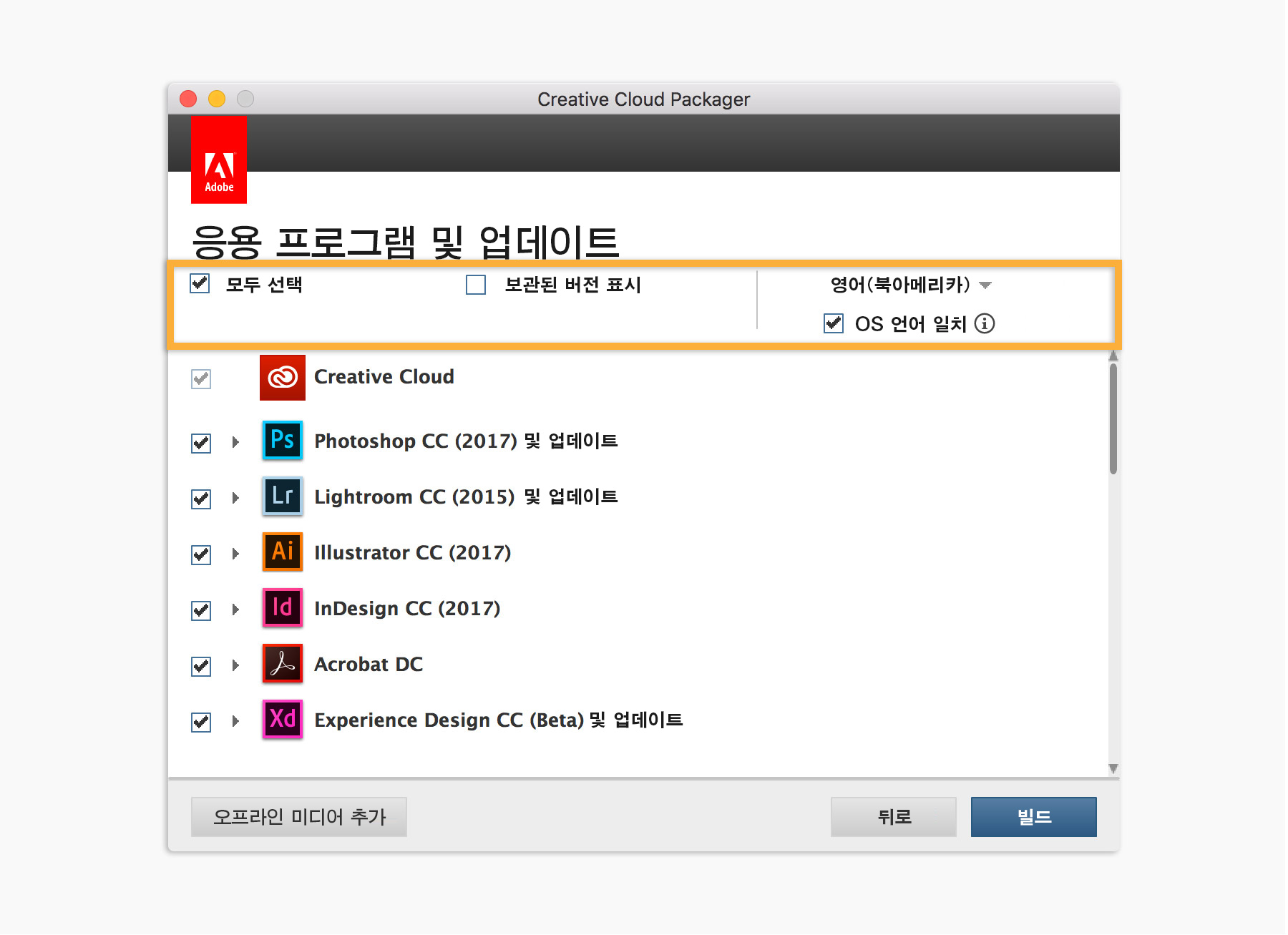Screen dimensions: 1288x935
Task: Uncheck the Experience Design CC checkbox
Action: click(x=201, y=722)
